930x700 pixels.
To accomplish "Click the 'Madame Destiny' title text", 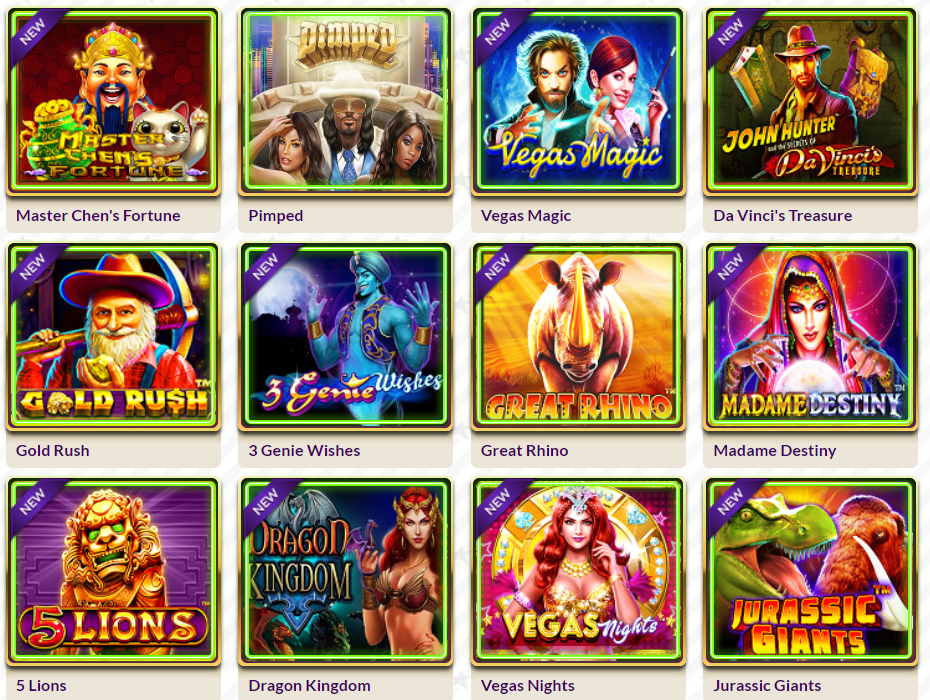I will [x=775, y=451].
